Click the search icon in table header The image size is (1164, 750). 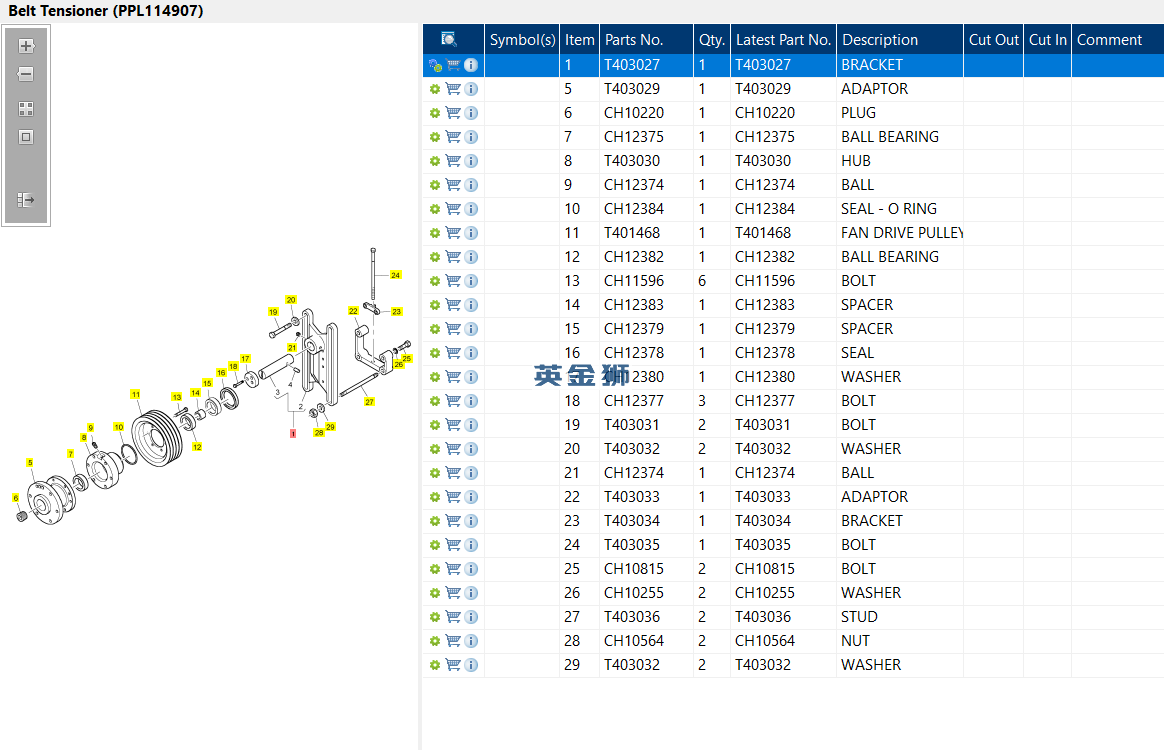coord(448,39)
